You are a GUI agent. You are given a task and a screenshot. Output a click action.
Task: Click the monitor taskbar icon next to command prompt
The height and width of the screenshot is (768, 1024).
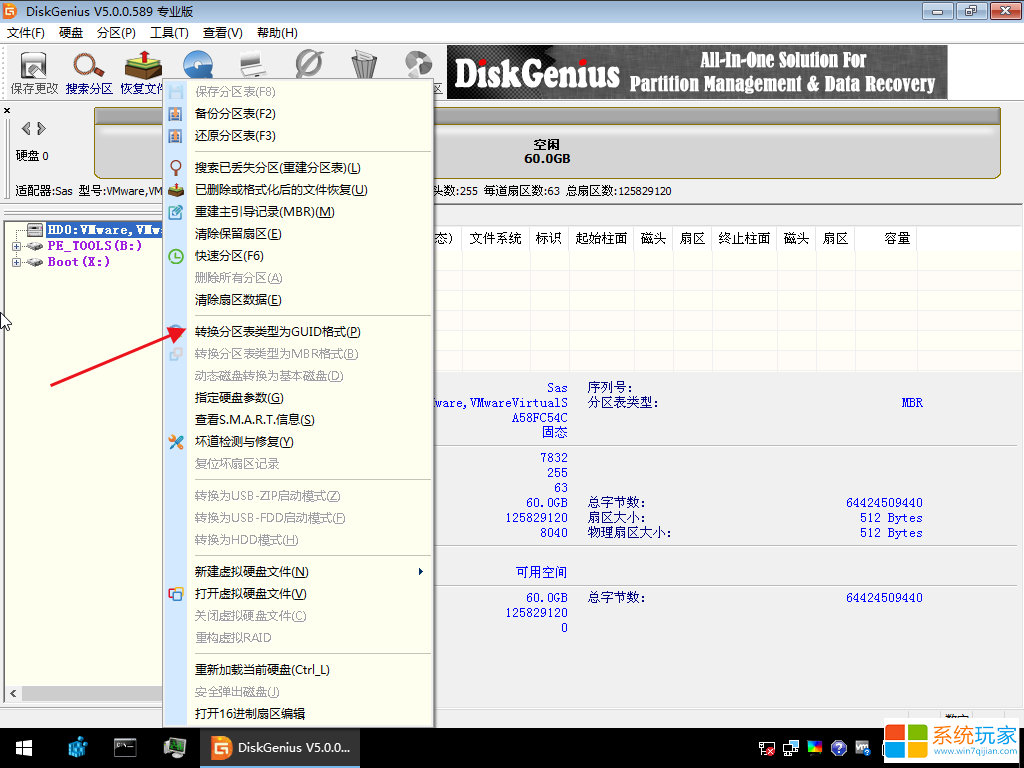[174, 747]
